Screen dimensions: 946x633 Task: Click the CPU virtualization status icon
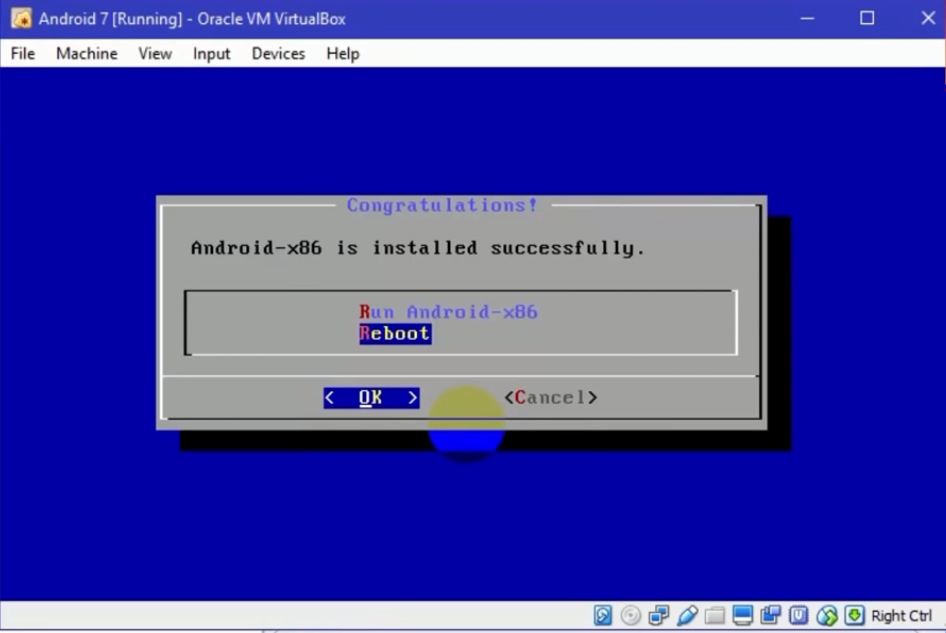[x=798, y=616]
